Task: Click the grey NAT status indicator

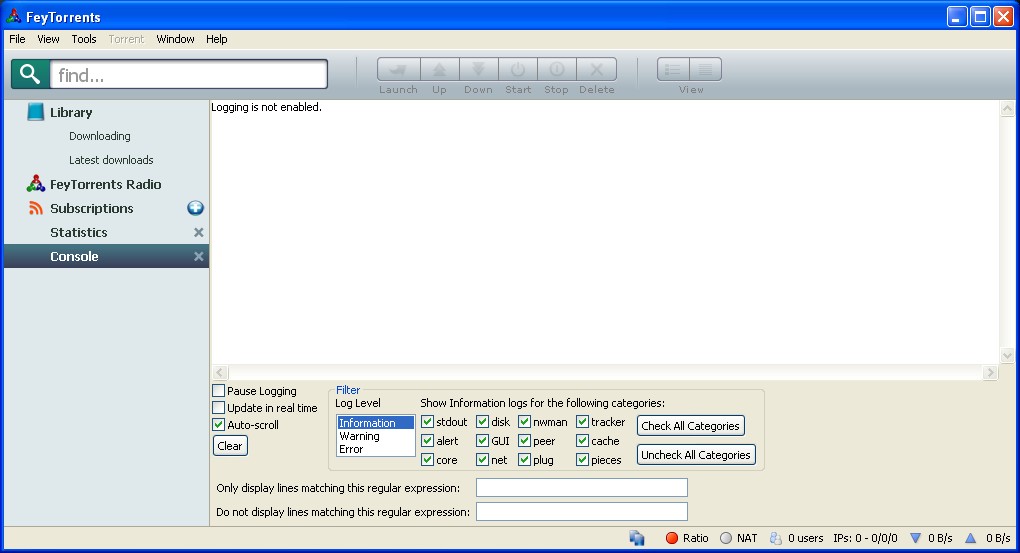Action: coord(726,538)
